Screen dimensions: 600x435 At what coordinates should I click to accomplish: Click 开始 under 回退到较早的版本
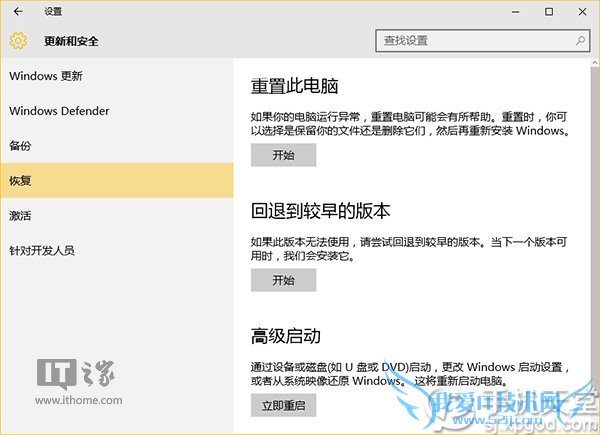tap(284, 280)
